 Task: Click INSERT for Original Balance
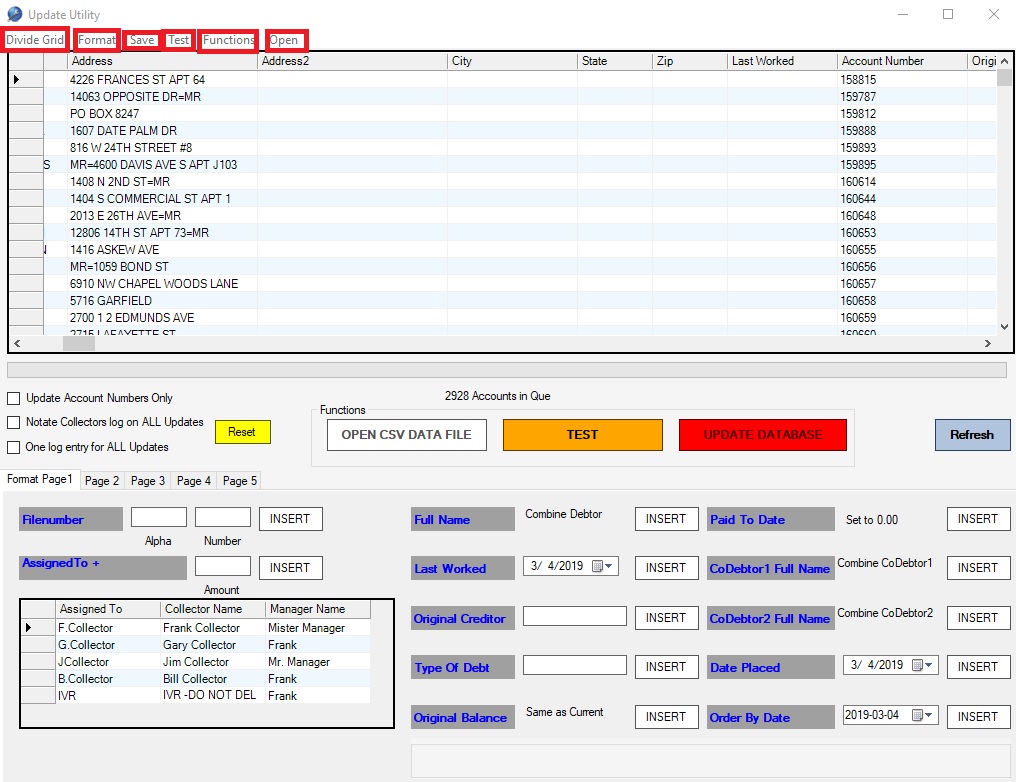click(666, 717)
